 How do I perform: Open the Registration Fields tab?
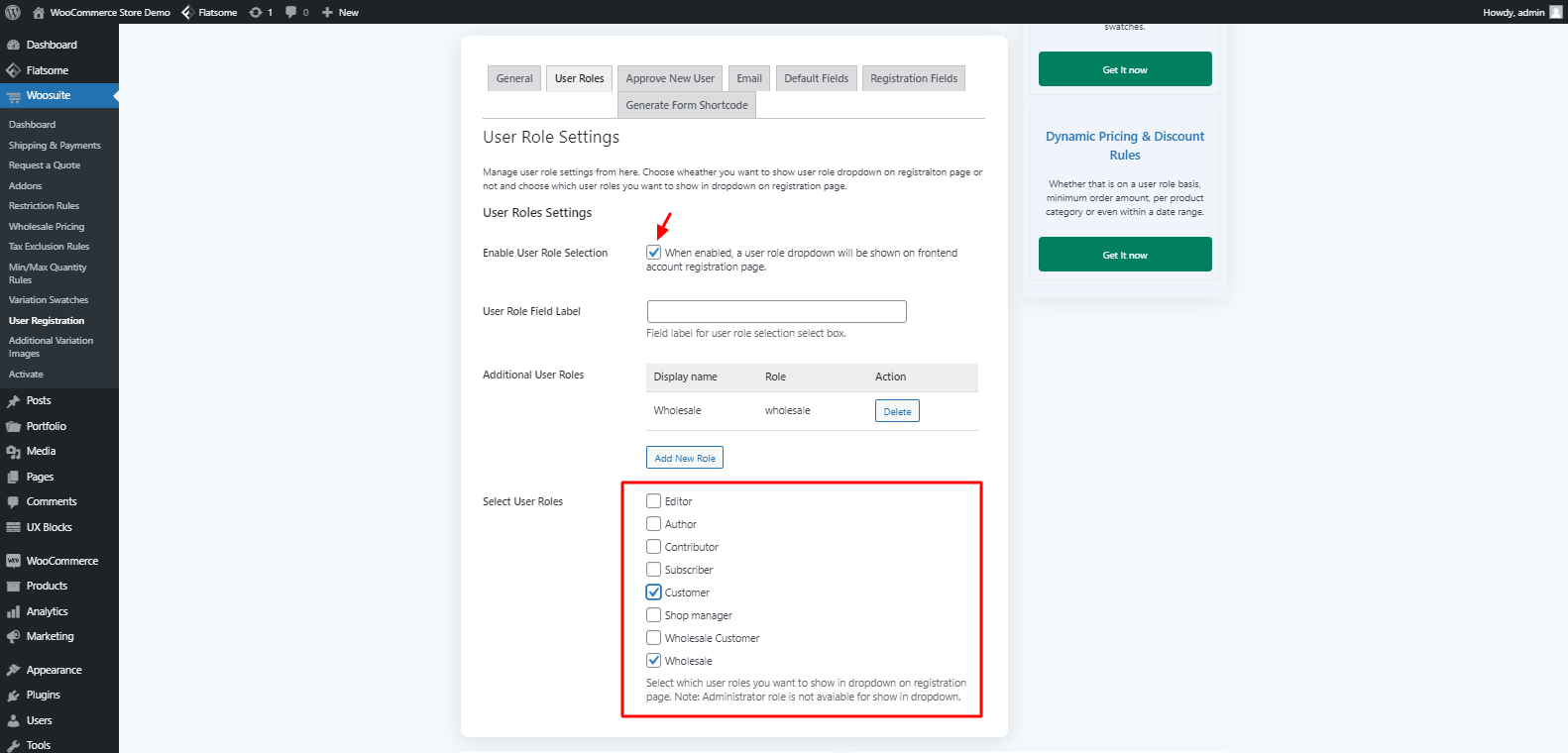click(x=914, y=78)
